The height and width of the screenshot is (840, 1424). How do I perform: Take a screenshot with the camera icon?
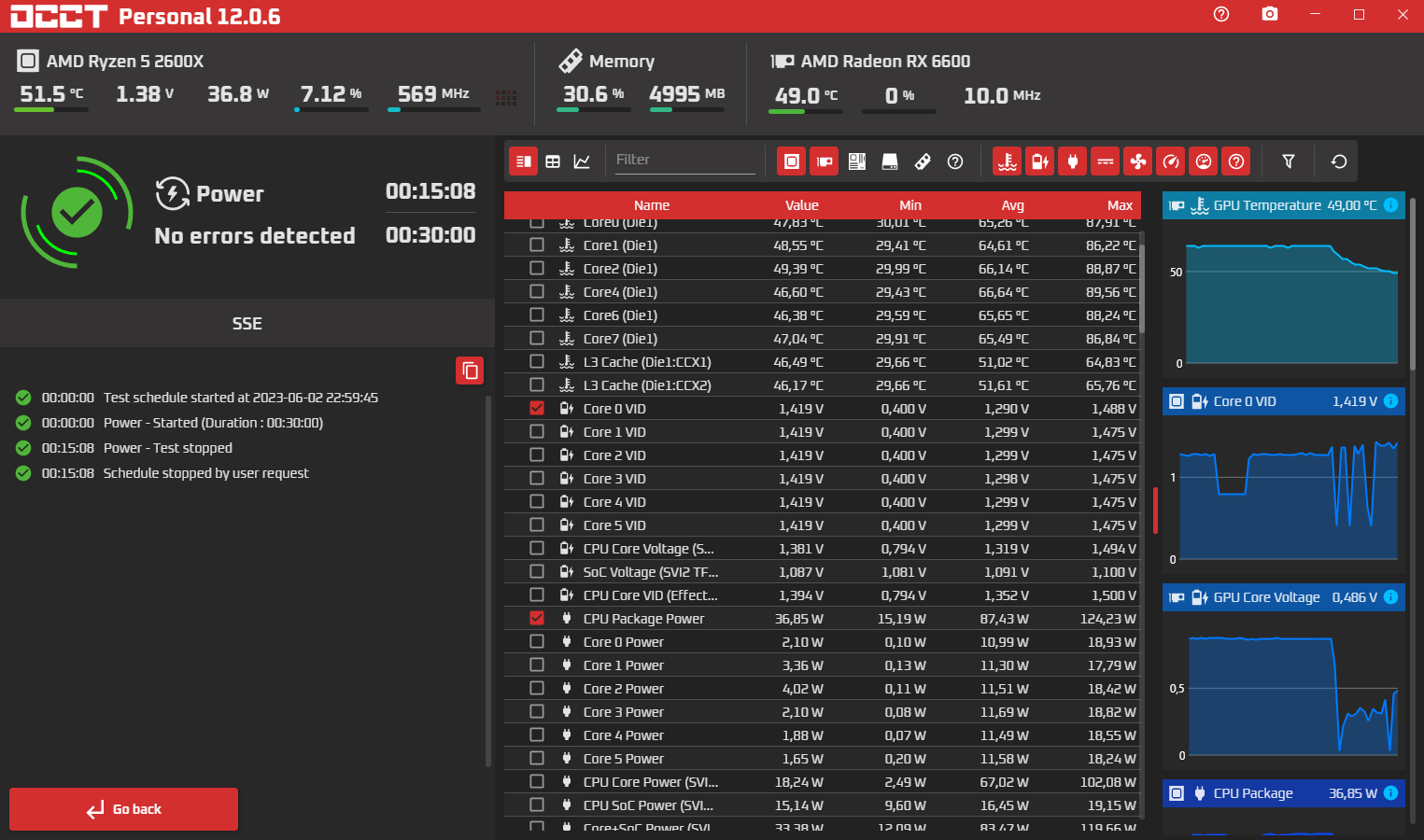1269,14
